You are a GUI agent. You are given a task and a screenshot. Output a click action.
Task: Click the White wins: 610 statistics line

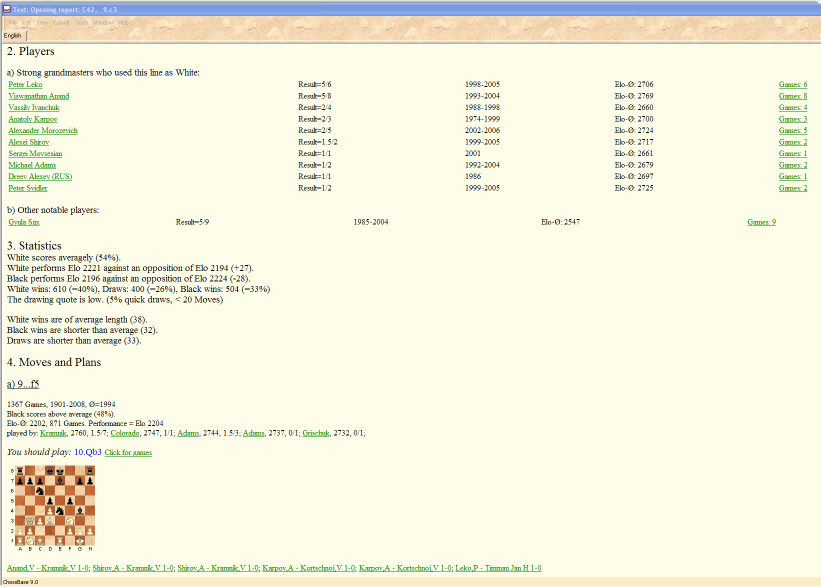pyautogui.click(x=139, y=289)
